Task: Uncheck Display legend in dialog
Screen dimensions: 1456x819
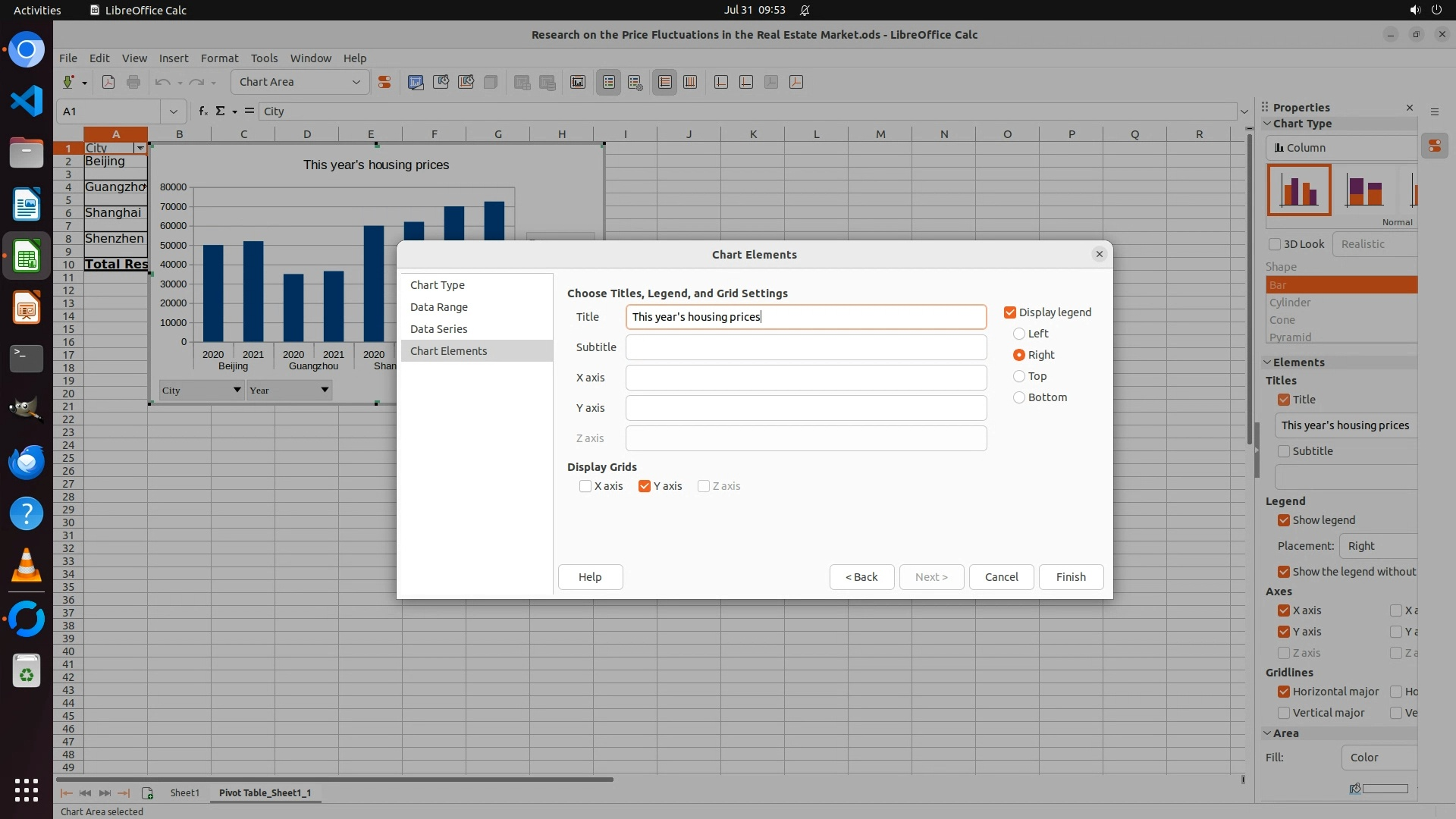Action: pyautogui.click(x=1010, y=312)
